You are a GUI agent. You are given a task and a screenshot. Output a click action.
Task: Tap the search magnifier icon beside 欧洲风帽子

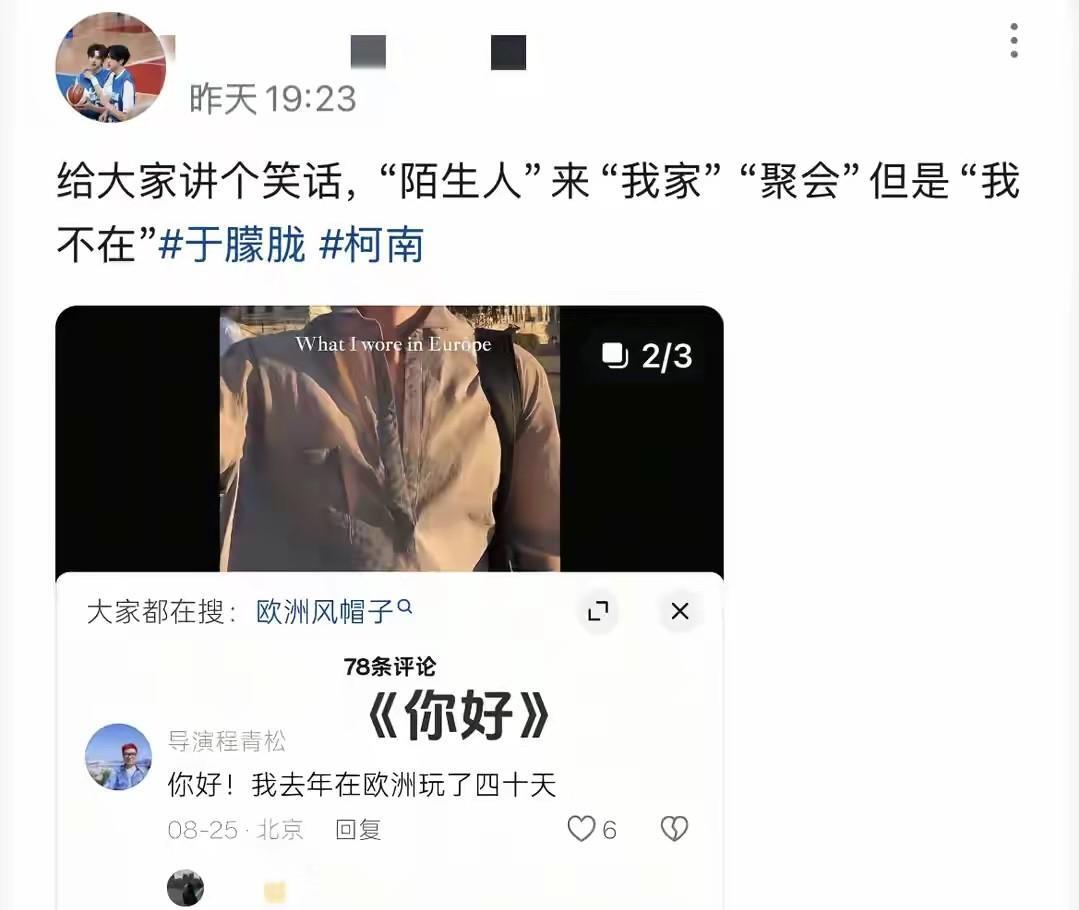coord(405,606)
